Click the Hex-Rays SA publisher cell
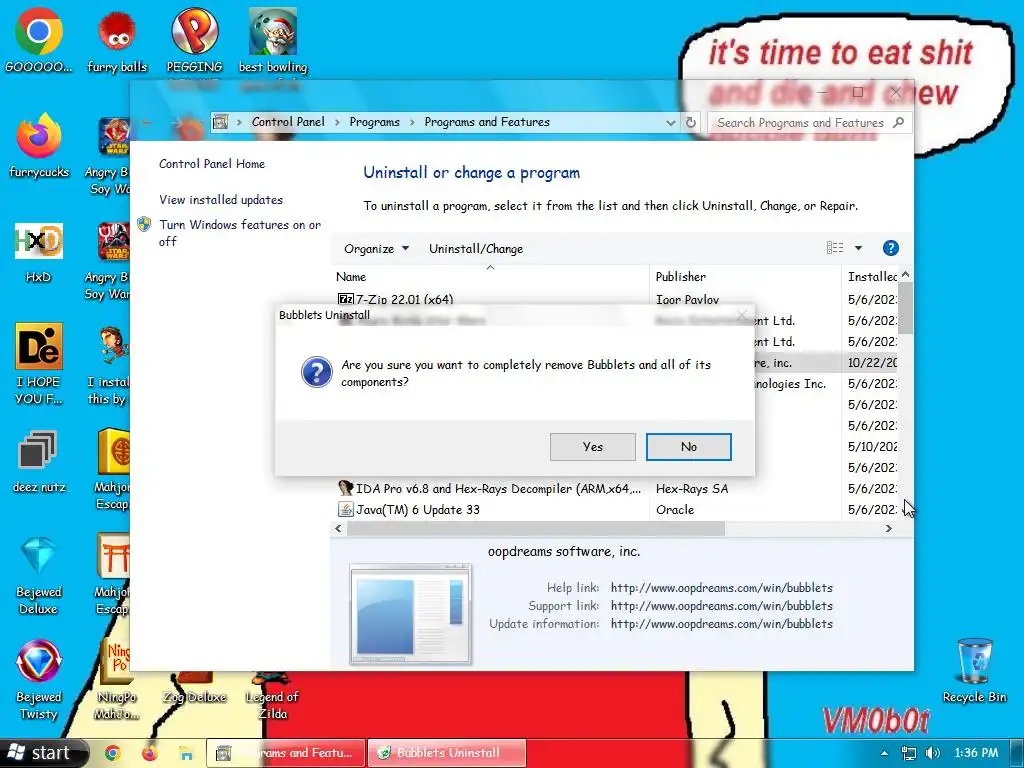Viewport: 1024px width, 768px height. point(692,488)
